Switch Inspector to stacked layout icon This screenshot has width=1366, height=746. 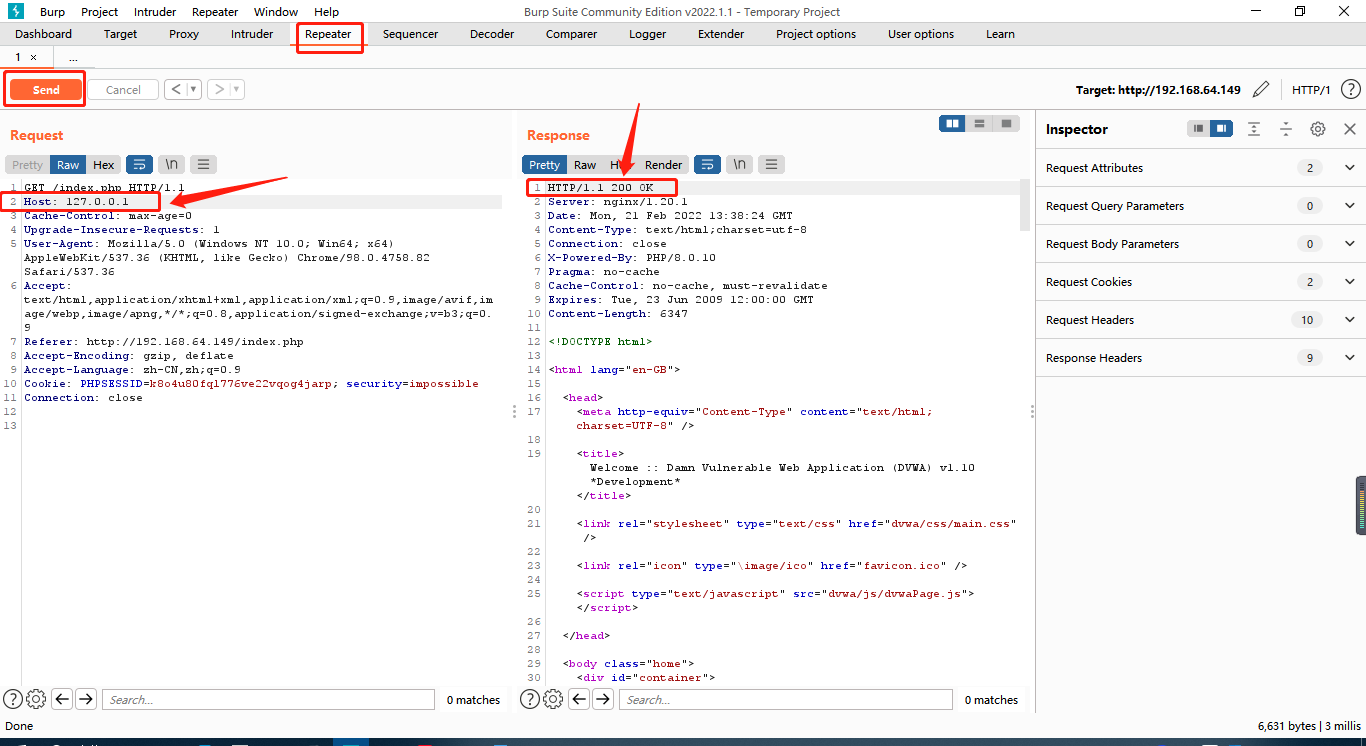[1198, 129]
